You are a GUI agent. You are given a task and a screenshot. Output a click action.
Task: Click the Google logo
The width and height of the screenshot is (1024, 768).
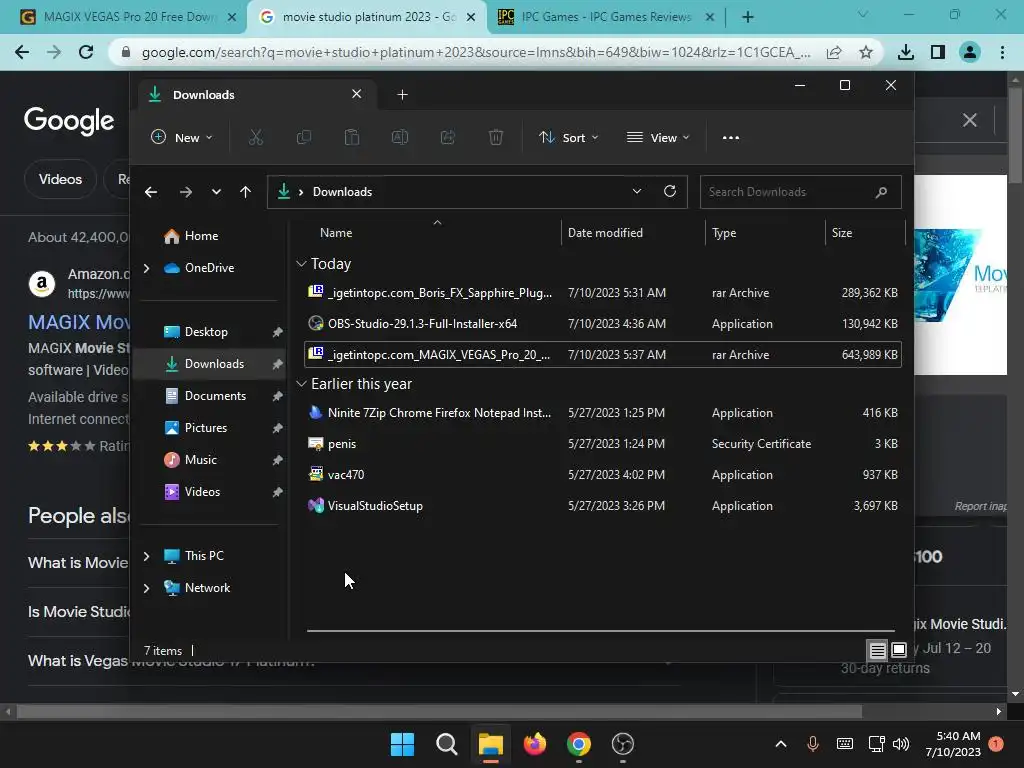coord(69,121)
